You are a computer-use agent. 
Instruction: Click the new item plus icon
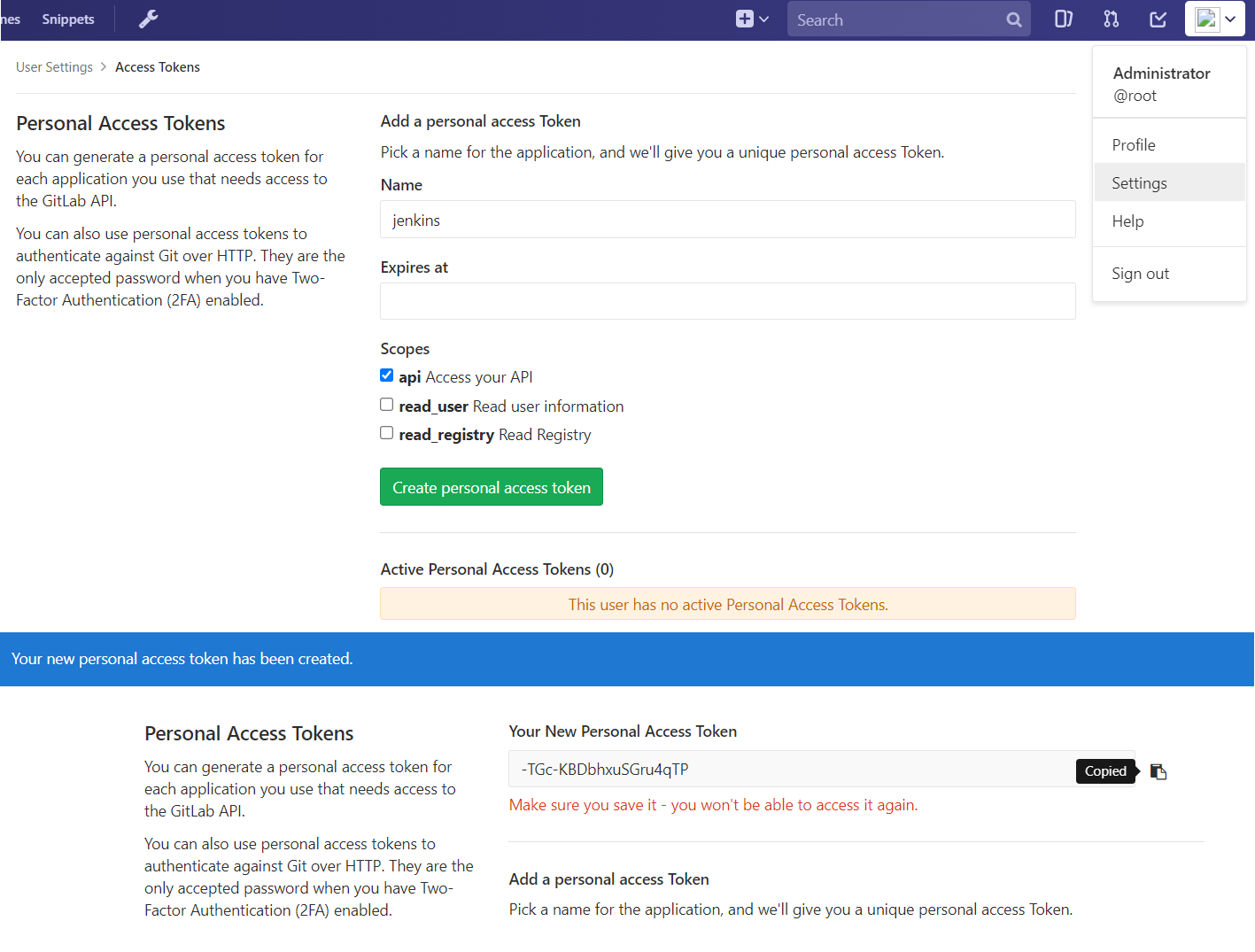[745, 19]
